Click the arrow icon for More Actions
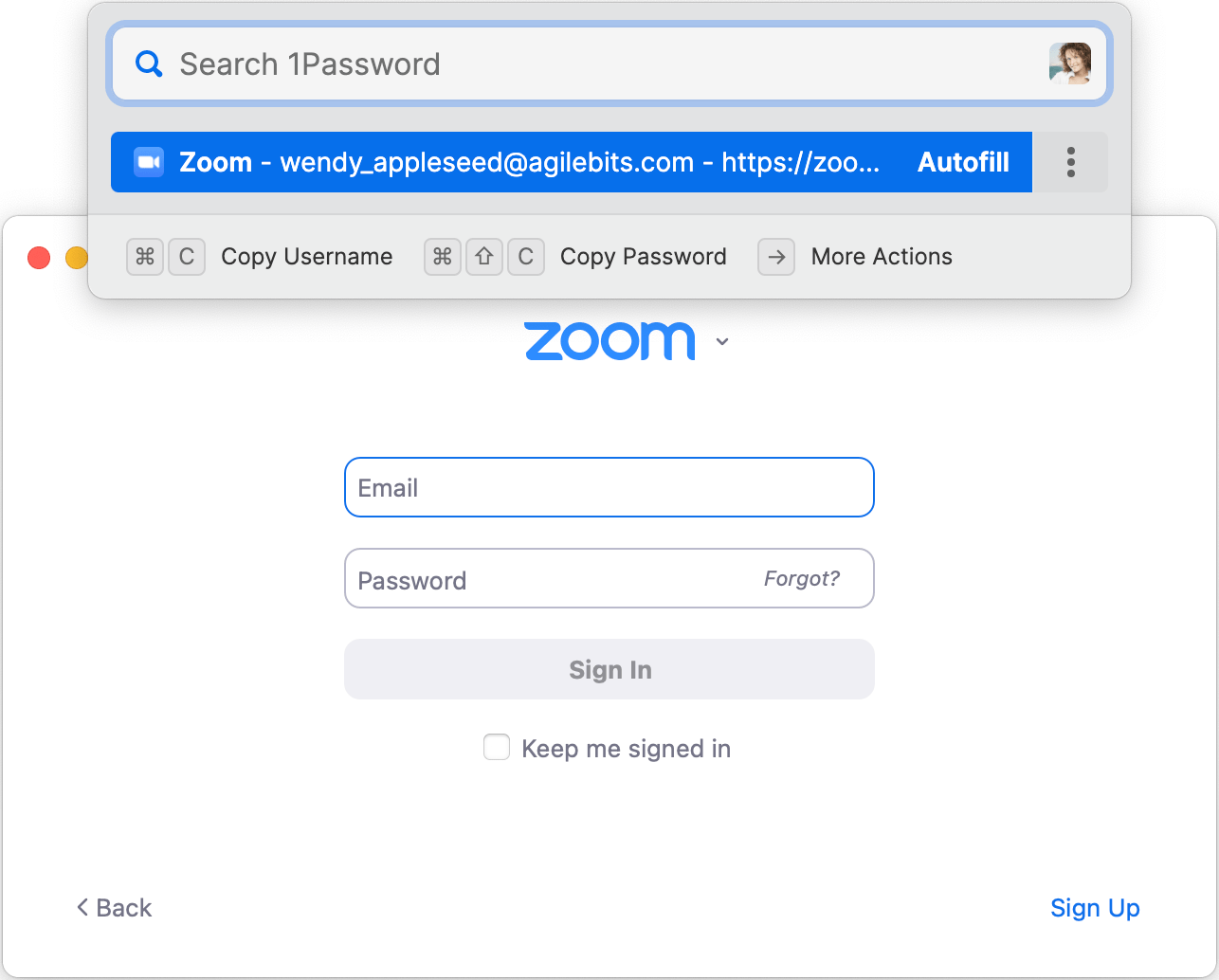The width and height of the screenshot is (1219, 980). click(775, 256)
